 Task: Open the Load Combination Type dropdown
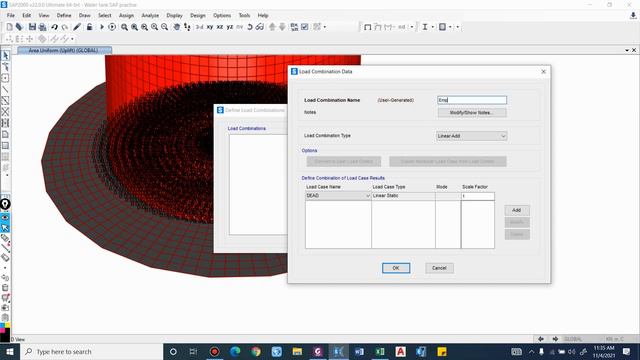pyautogui.click(x=472, y=136)
